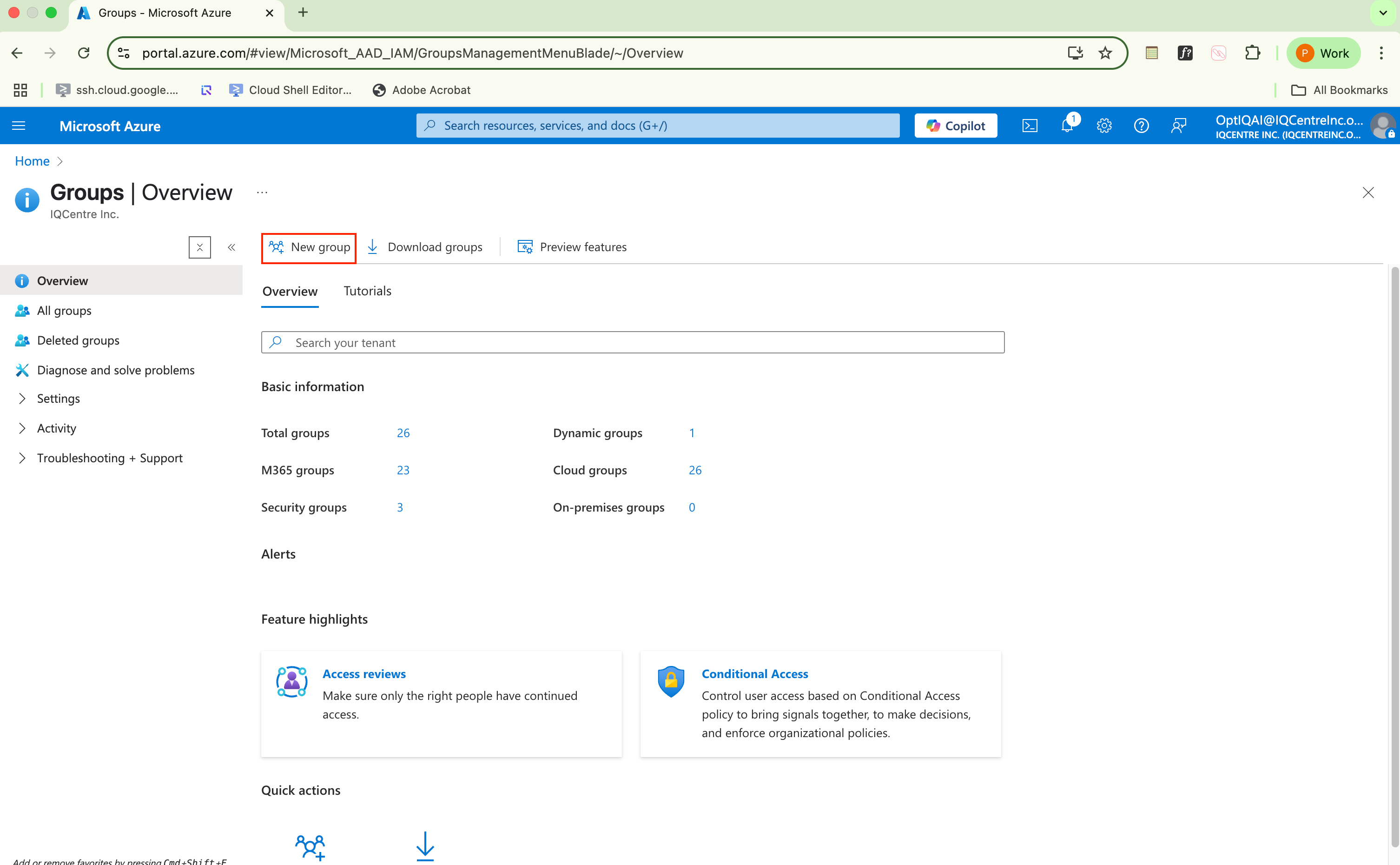This screenshot has width=1400, height=865.
Task: Click the f? extension icon
Action: coord(1185,53)
